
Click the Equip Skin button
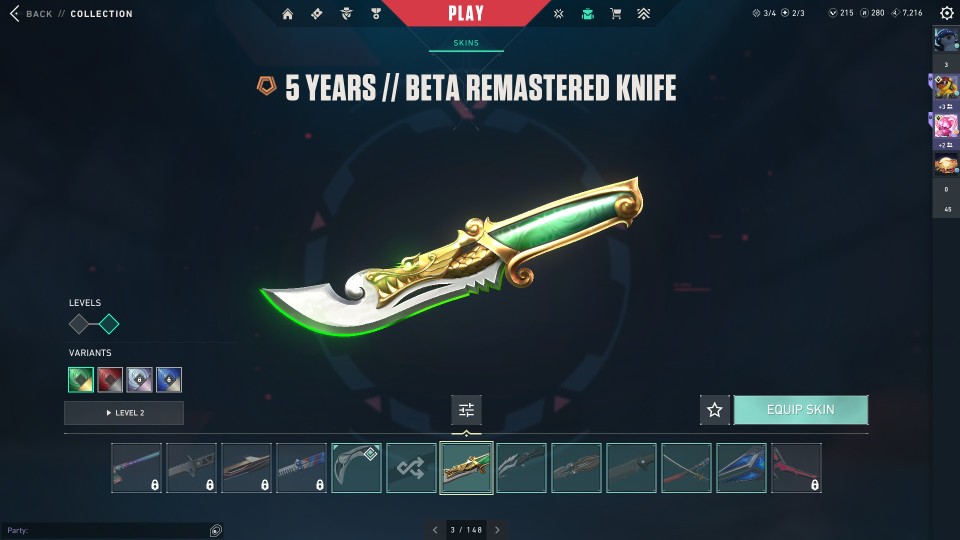click(801, 410)
